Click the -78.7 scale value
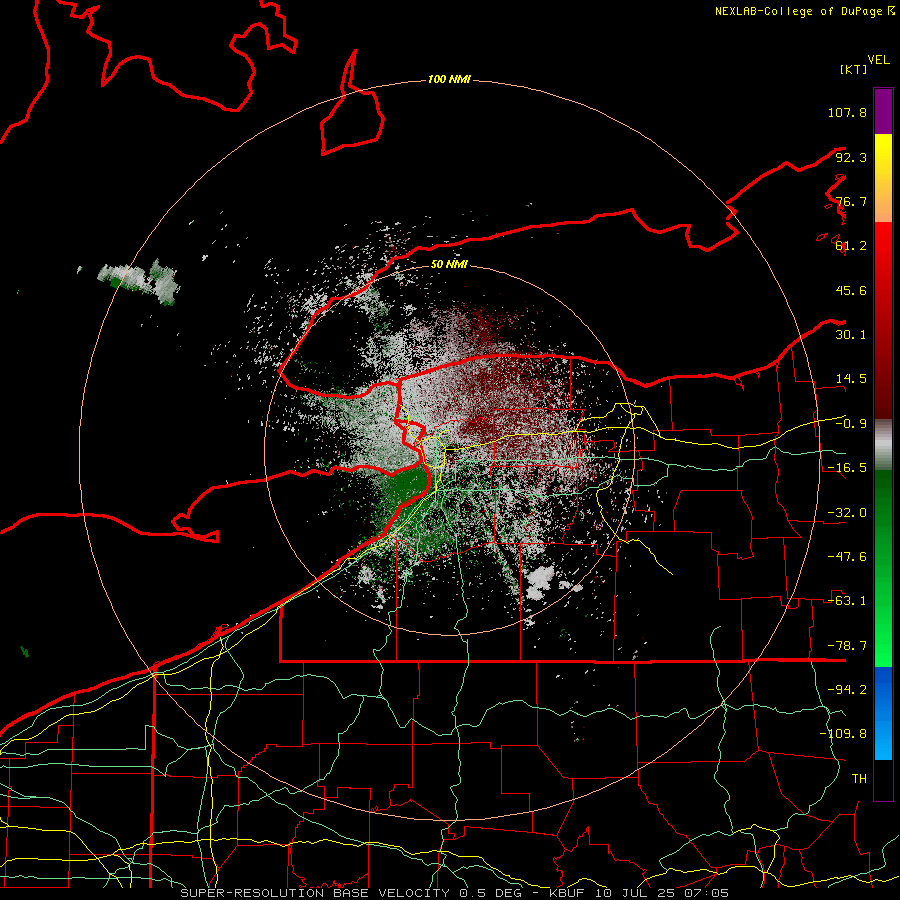 (x=847, y=646)
